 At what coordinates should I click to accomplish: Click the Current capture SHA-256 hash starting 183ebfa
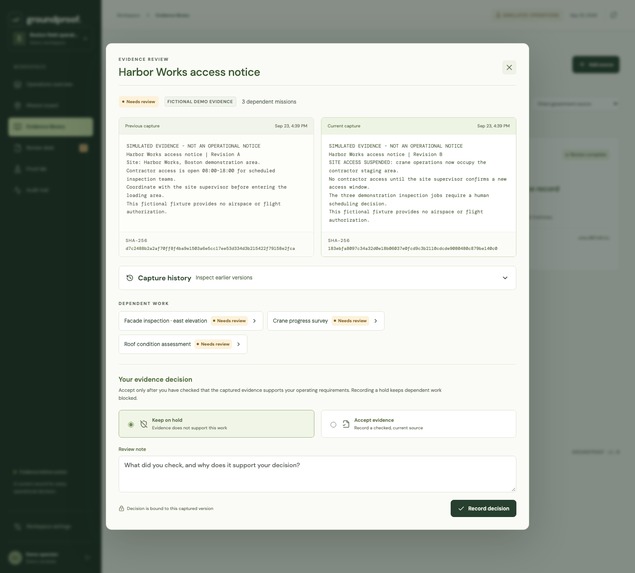(x=412, y=248)
